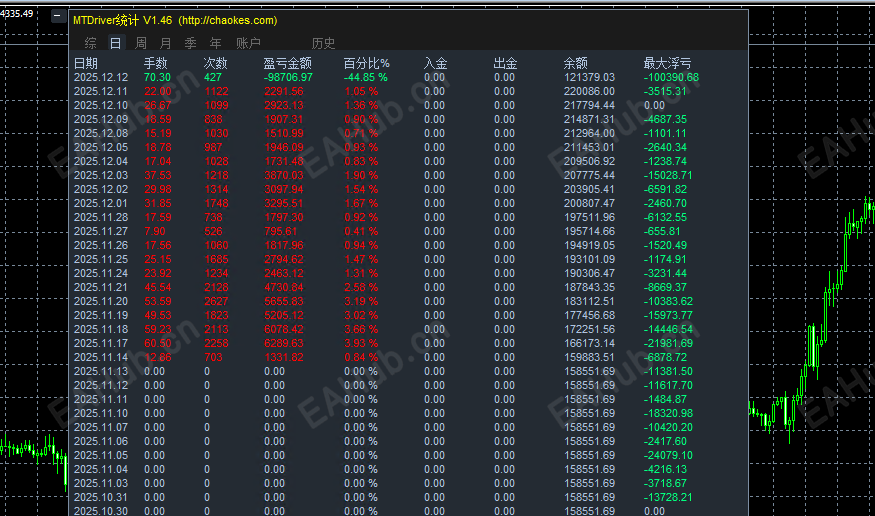Click the profit value 5655.83
The image size is (875, 516).
284,301
